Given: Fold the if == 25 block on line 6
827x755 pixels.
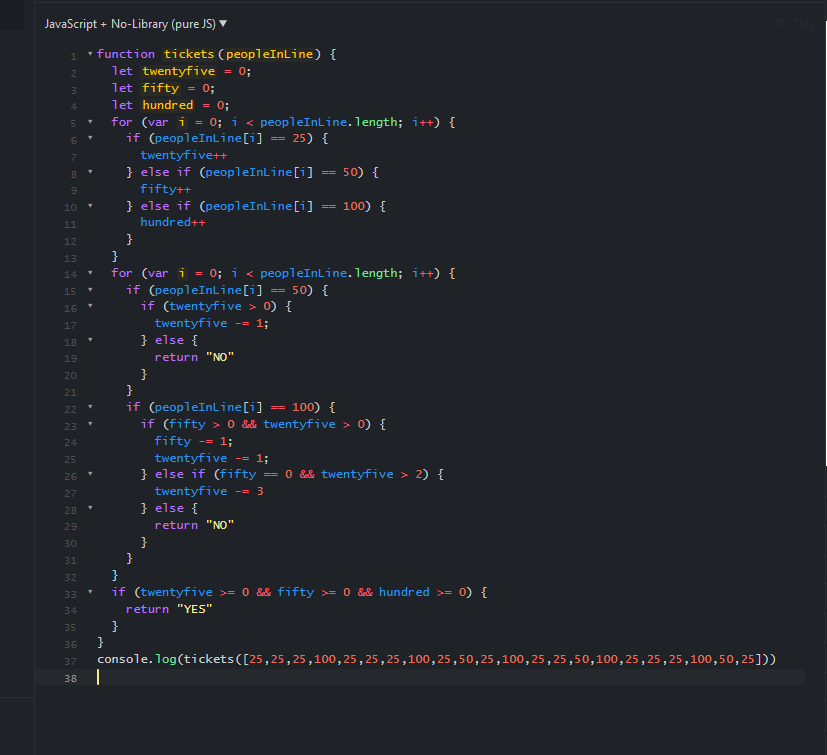Looking at the screenshot, I should coord(90,138).
